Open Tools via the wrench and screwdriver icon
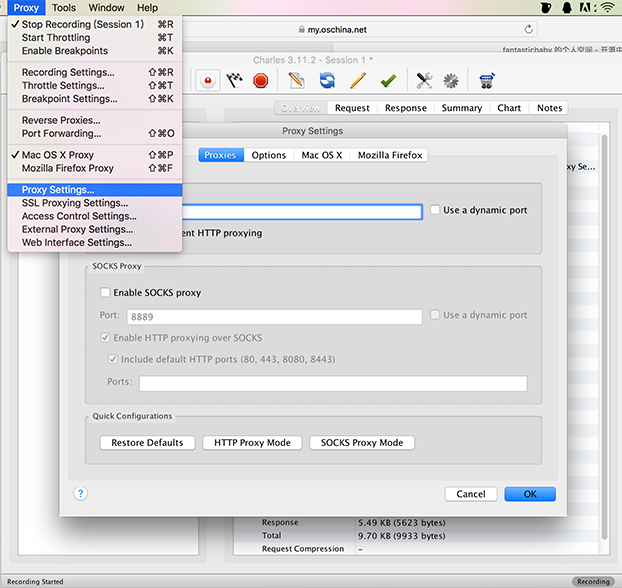The width and height of the screenshot is (622, 588). pos(424,81)
